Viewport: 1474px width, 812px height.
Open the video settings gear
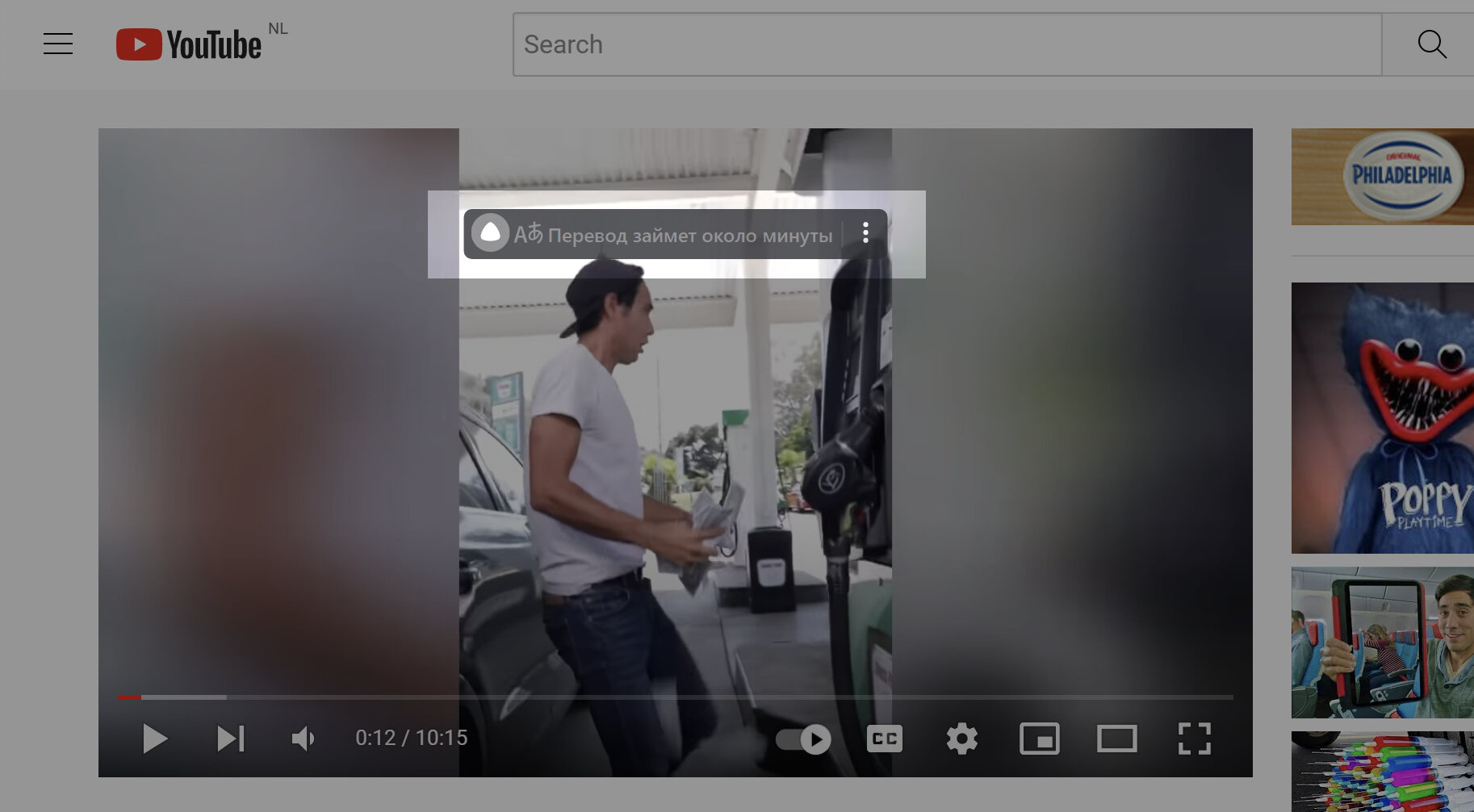pyautogui.click(x=961, y=738)
